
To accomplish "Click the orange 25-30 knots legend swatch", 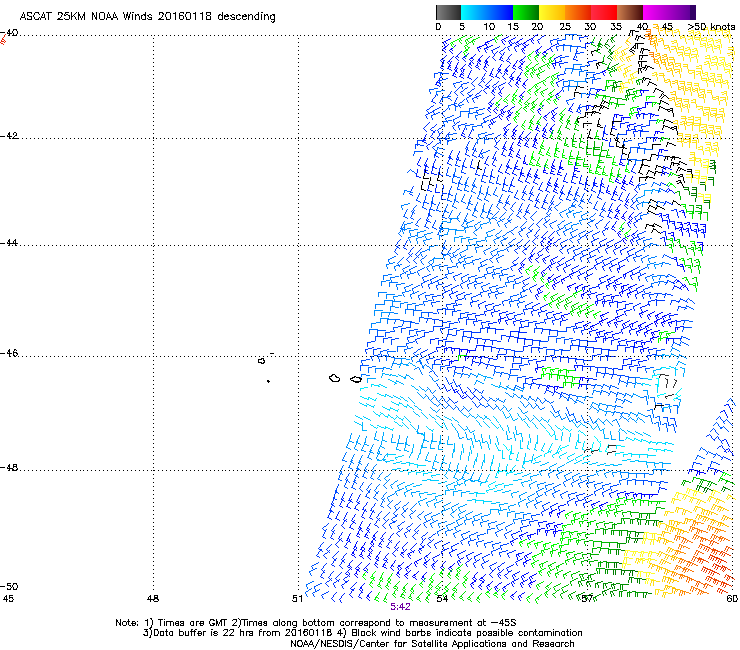I will tap(578, 12).
